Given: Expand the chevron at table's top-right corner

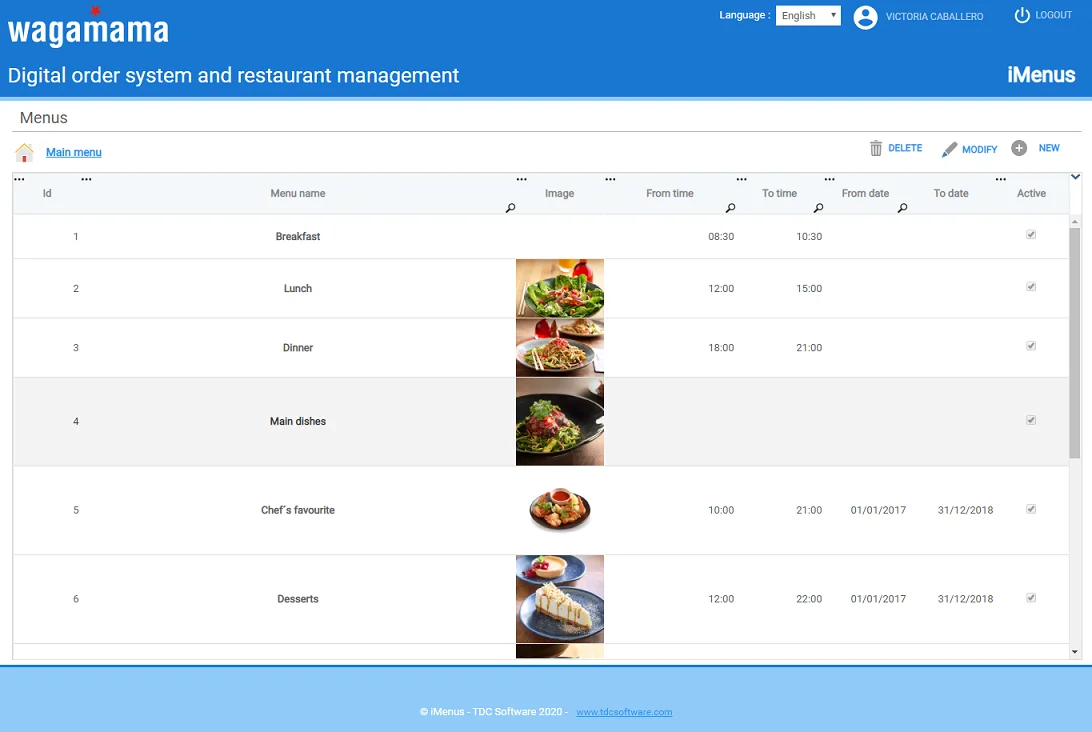Looking at the screenshot, I should click(x=1075, y=177).
